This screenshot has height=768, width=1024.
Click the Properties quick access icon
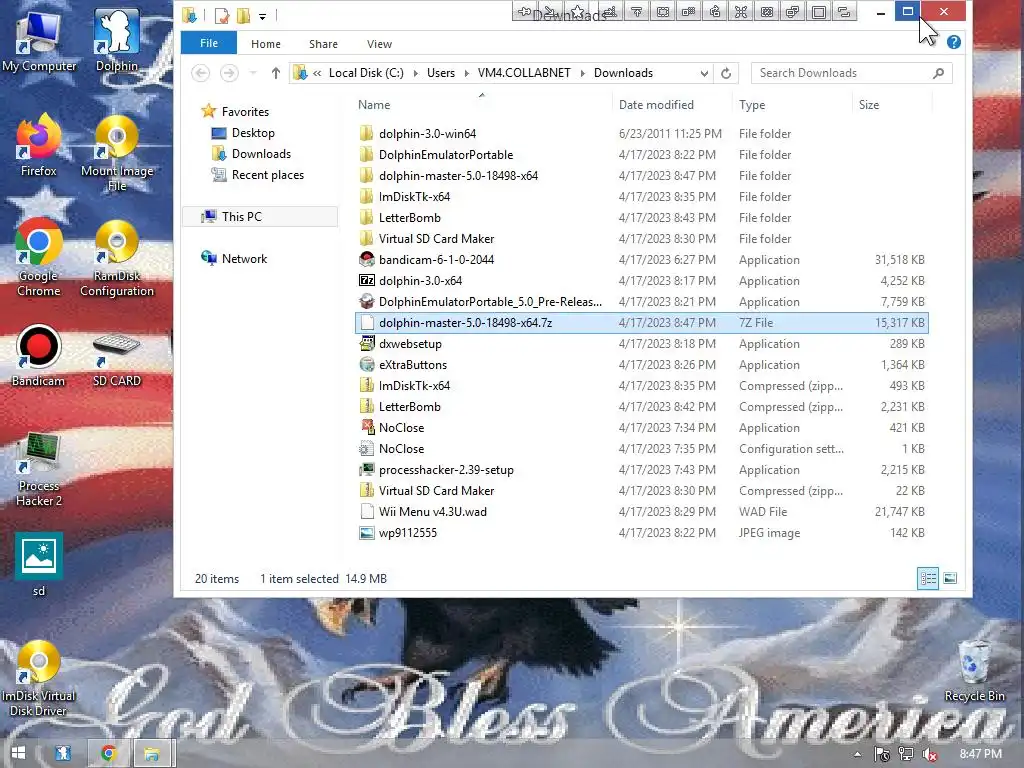(x=222, y=15)
